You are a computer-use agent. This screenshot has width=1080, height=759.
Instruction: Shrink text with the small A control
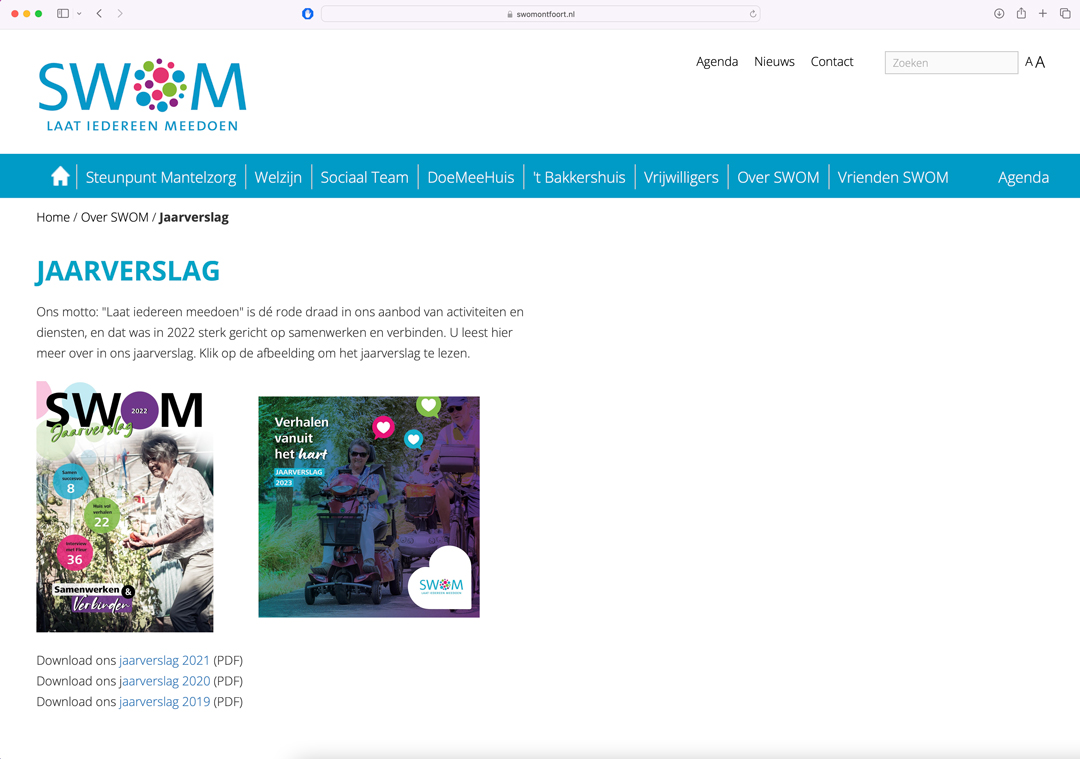[x=1028, y=62]
